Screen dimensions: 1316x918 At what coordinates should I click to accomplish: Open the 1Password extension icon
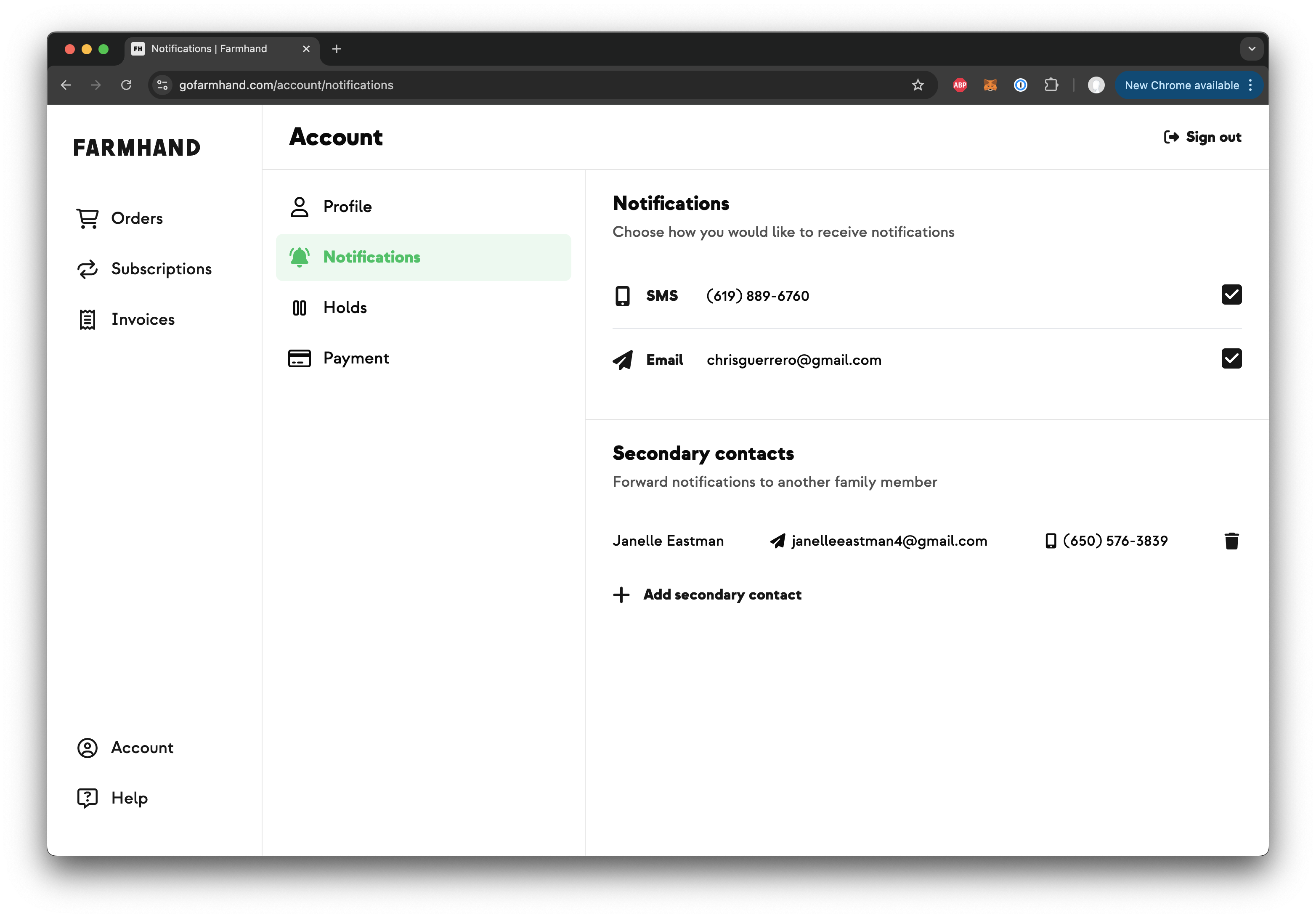click(1021, 85)
